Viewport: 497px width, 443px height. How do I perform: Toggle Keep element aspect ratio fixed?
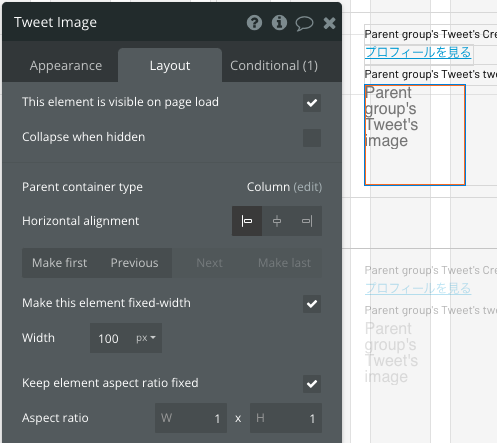click(312, 384)
